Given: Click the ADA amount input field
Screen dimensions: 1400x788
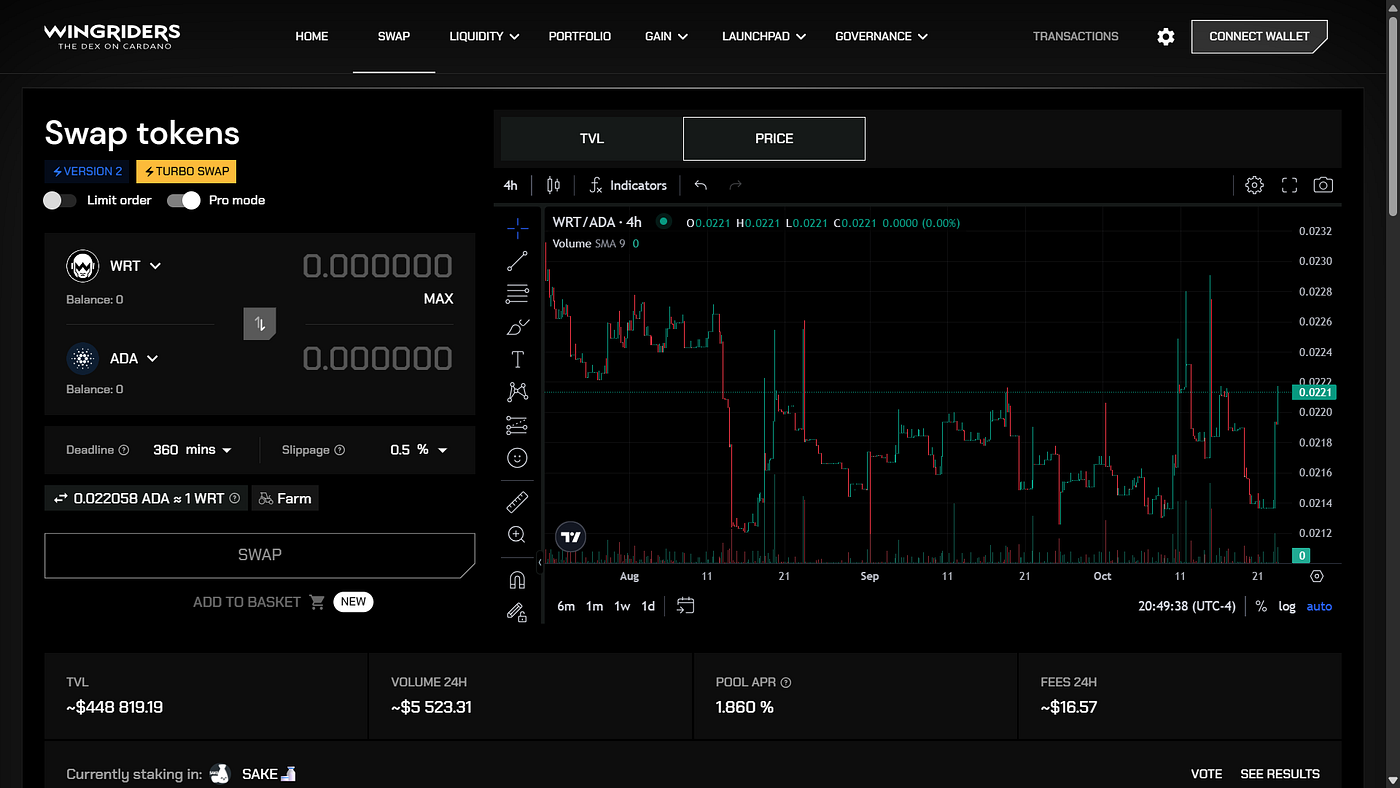Looking at the screenshot, I should [377, 358].
